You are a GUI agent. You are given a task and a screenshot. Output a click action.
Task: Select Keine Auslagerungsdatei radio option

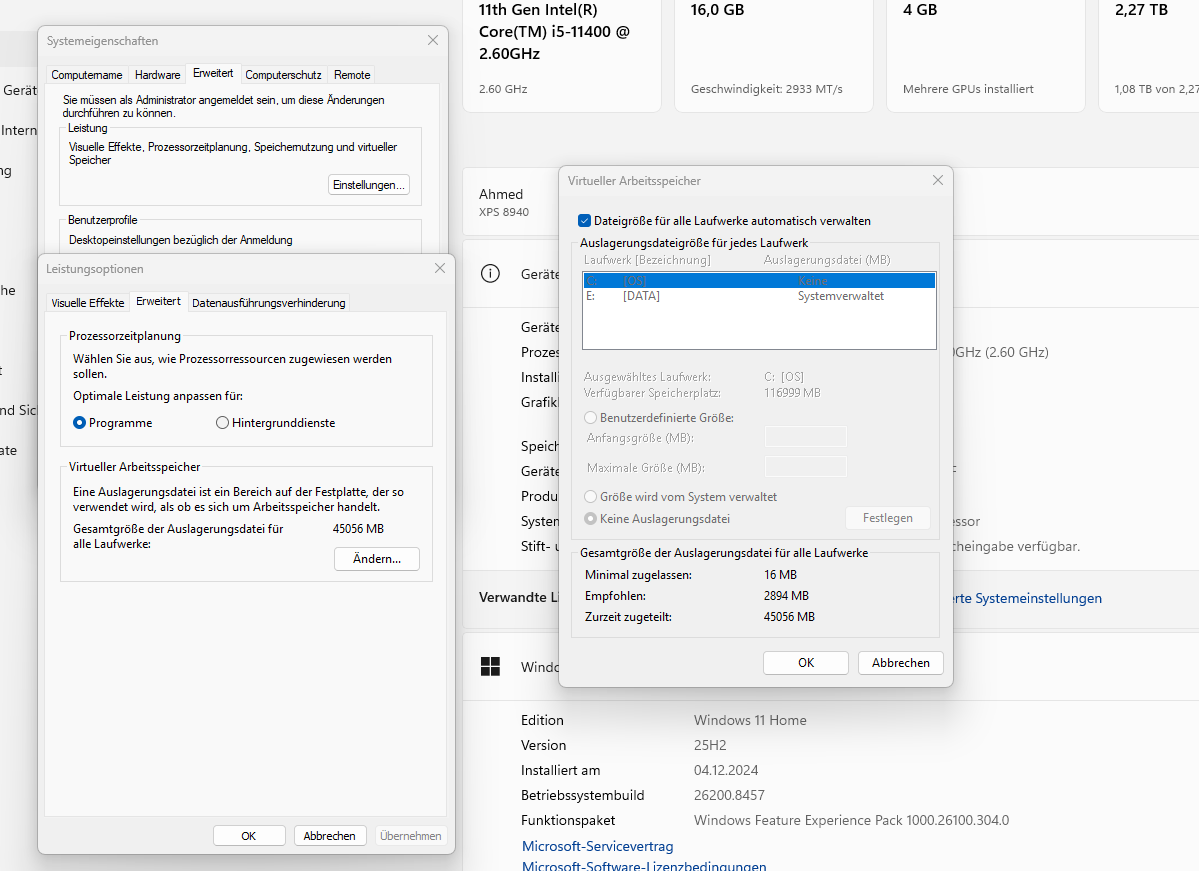(590, 518)
